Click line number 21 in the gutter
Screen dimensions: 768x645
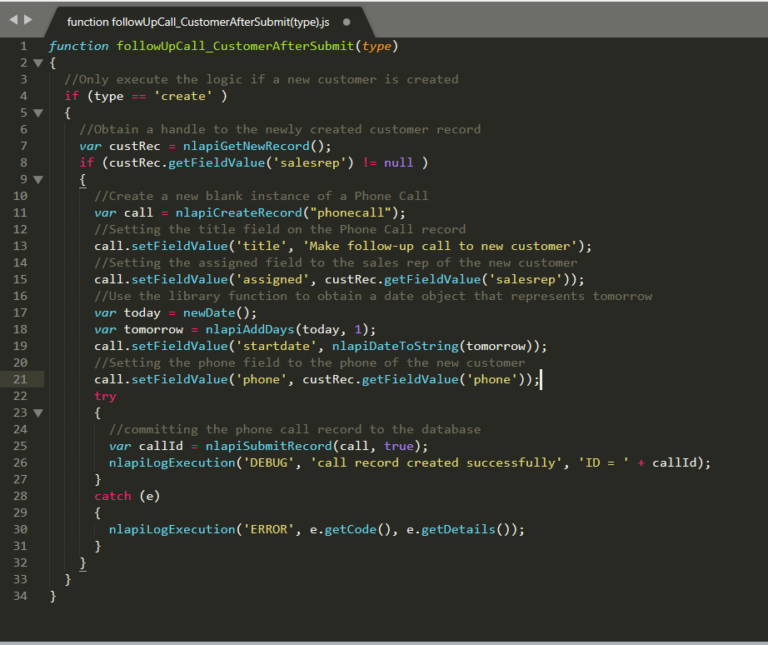coord(21,379)
